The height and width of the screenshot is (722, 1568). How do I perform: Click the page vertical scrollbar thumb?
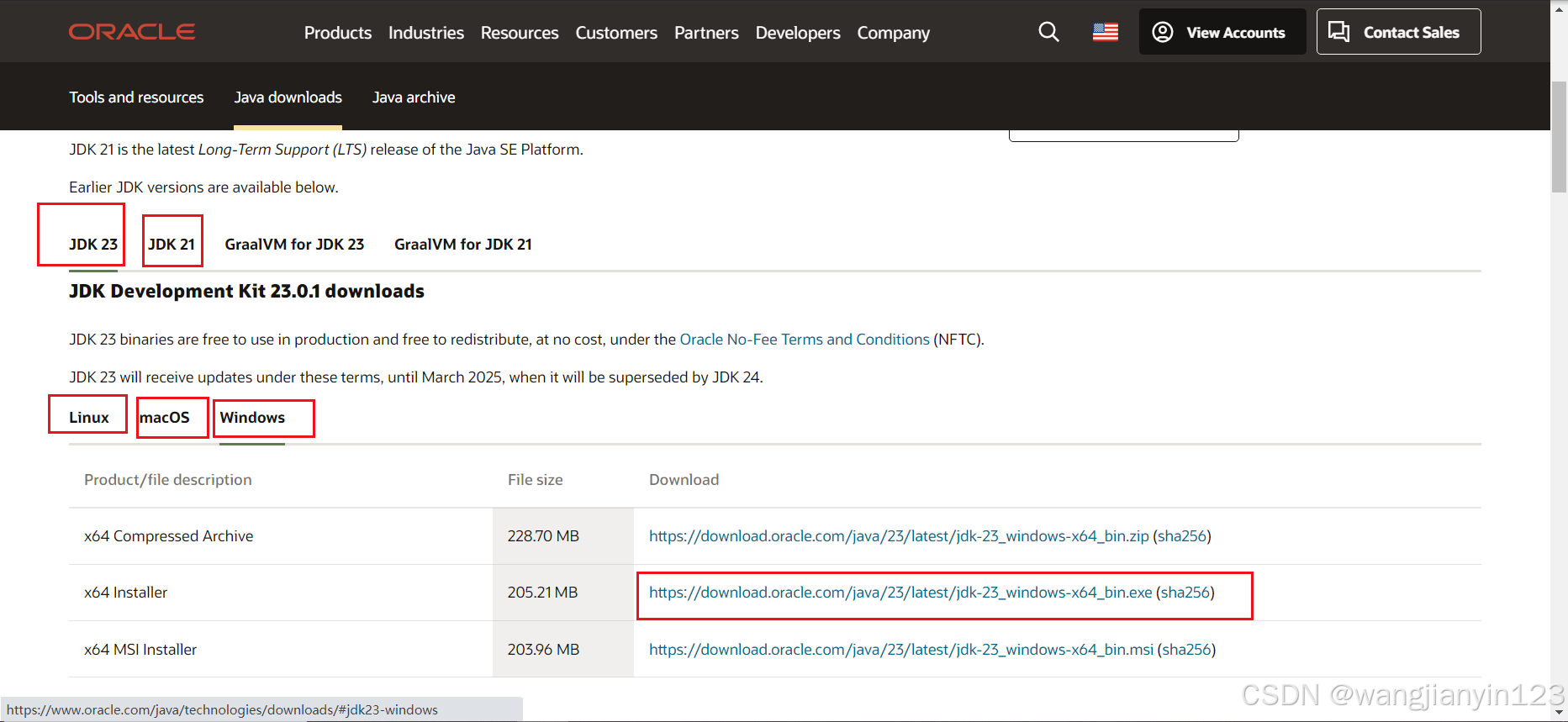[x=1559, y=138]
